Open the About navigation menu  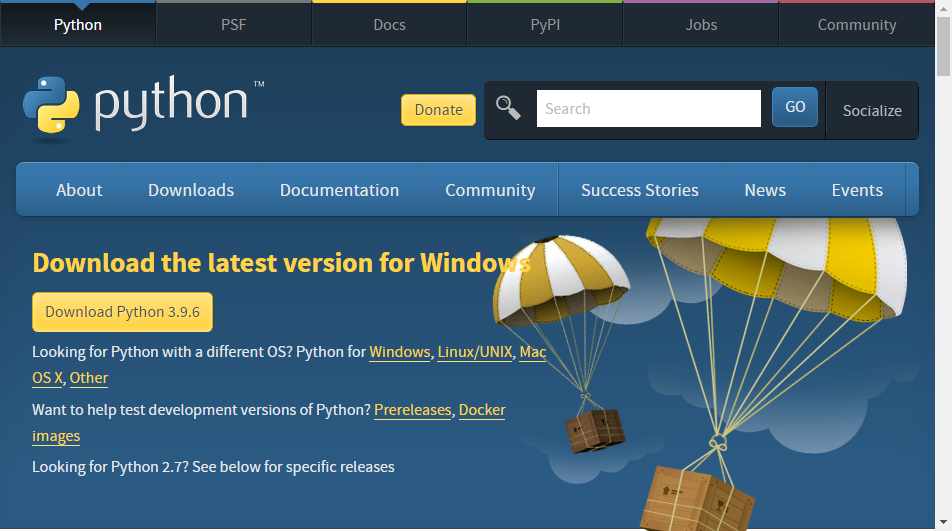[79, 190]
